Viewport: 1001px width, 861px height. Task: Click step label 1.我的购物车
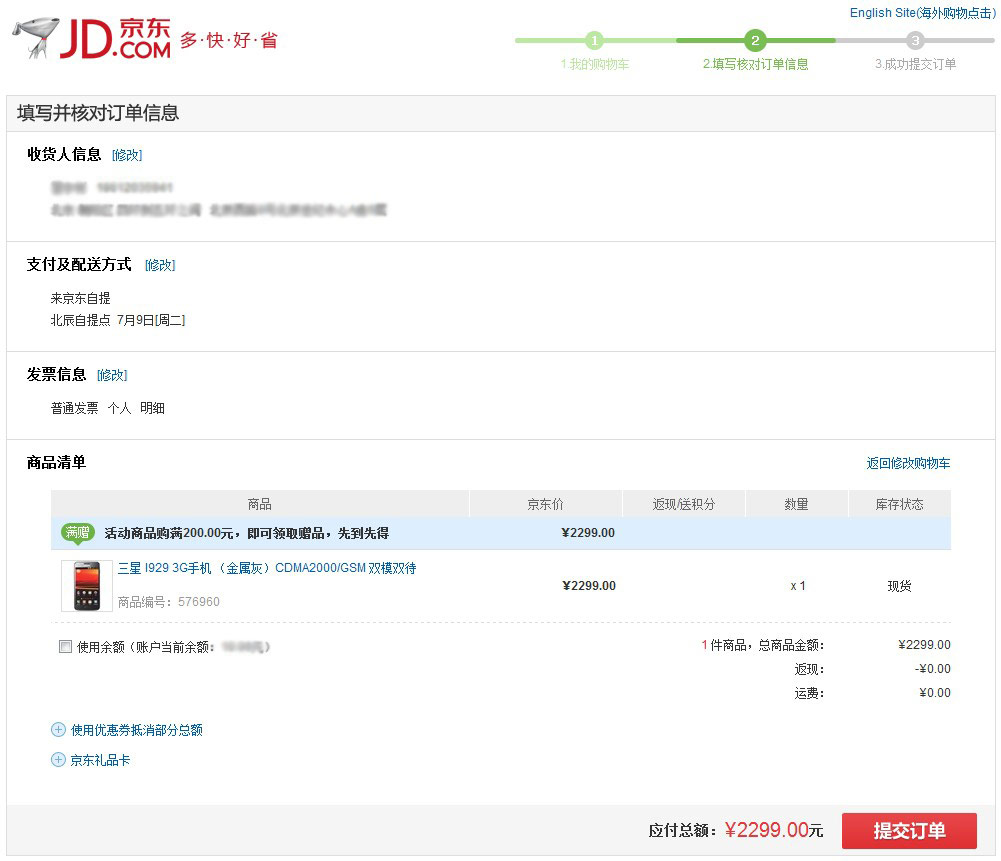tap(595, 64)
